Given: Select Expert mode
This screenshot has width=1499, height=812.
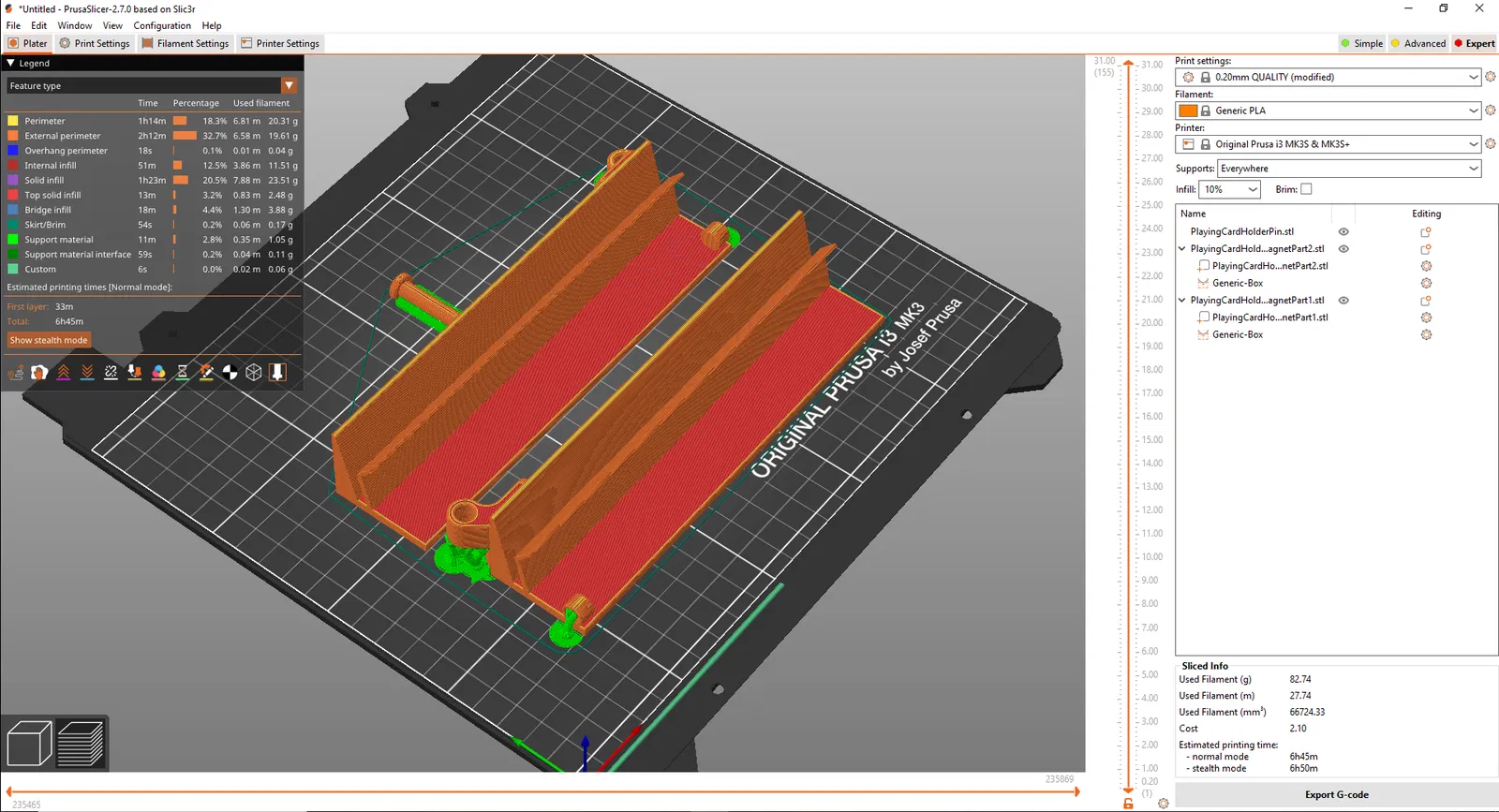Looking at the screenshot, I should coord(1475,43).
